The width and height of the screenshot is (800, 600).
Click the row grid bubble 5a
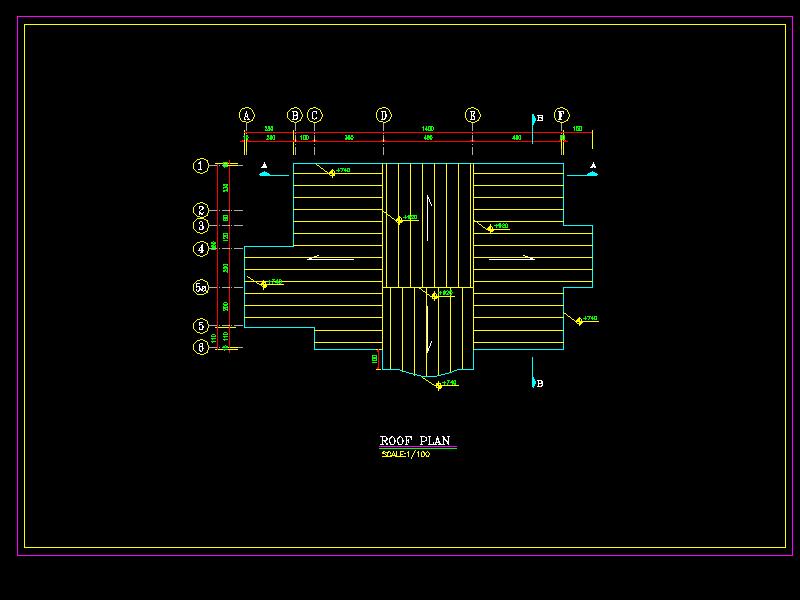(x=201, y=288)
